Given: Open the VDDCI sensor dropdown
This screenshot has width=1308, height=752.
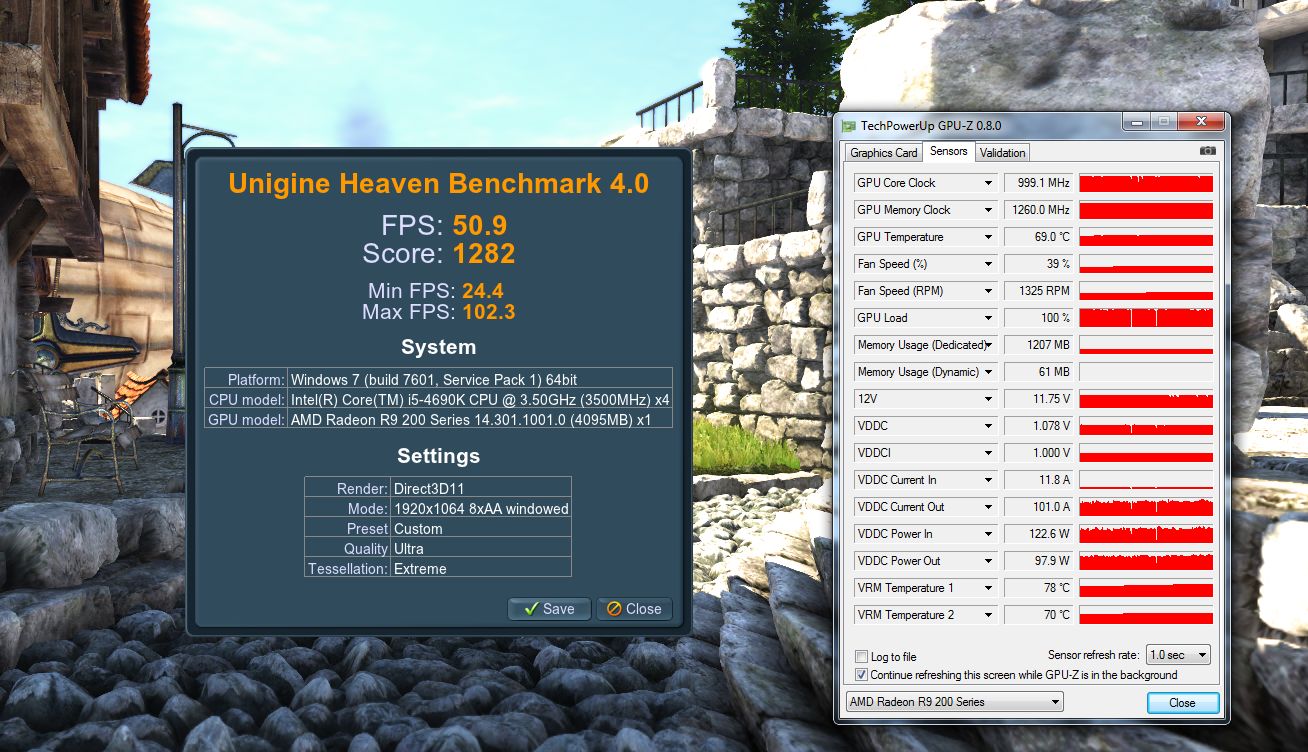Looking at the screenshot, I should click(x=989, y=453).
